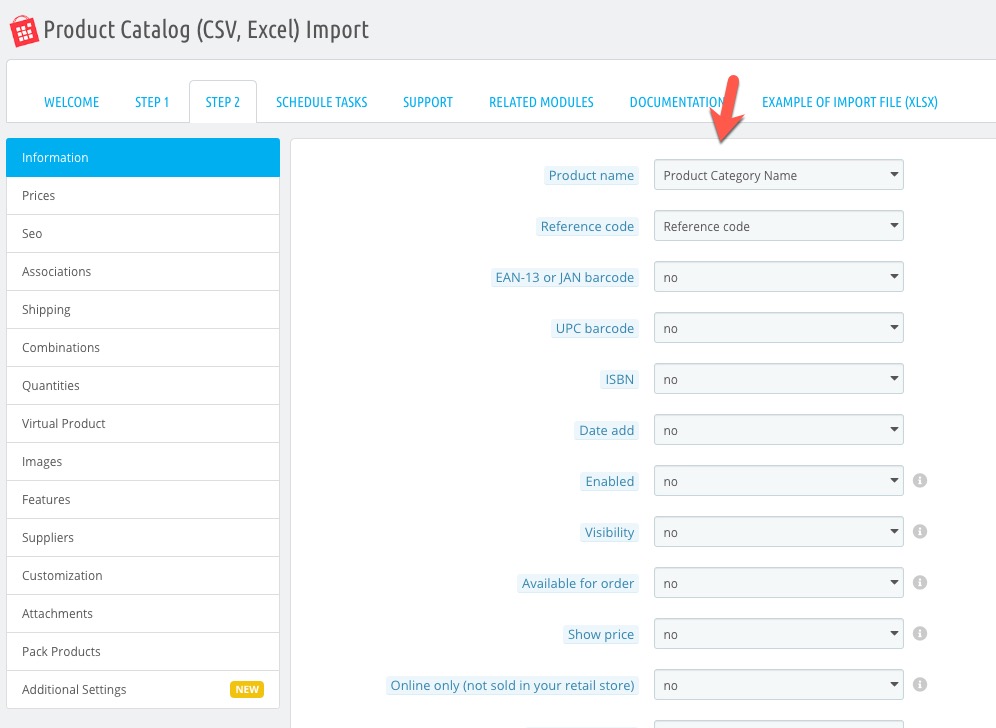Open the Features section
Screen dimensions: 996x728
(143, 500)
